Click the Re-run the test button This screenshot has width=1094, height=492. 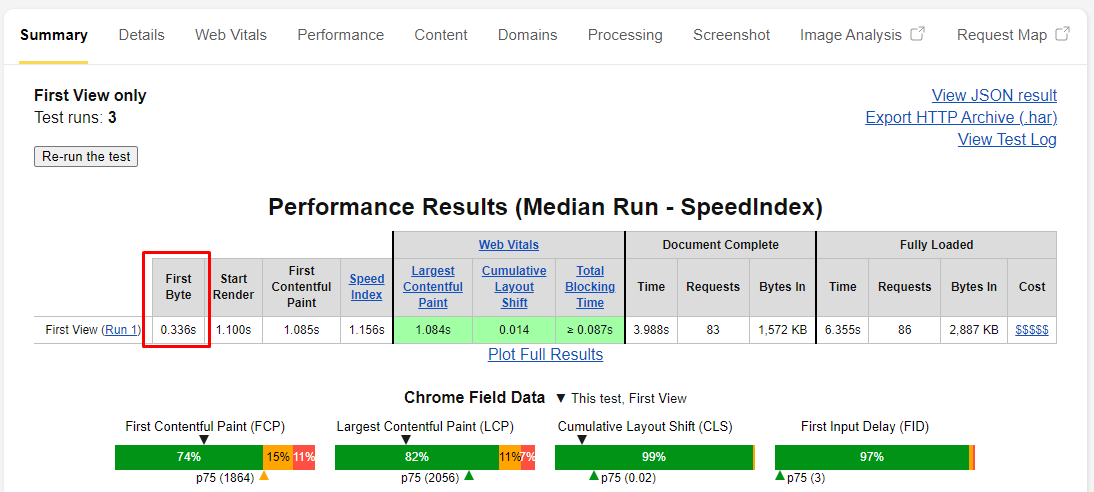(86, 156)
